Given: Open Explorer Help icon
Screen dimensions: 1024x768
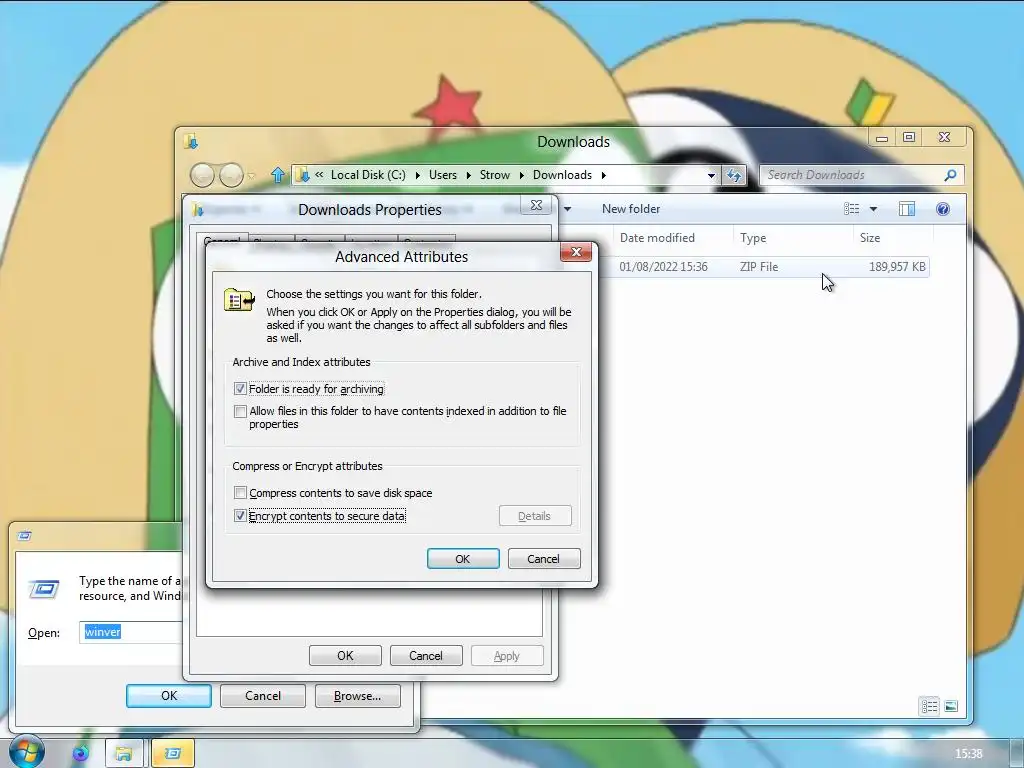Looking at the screenshot, I should tap(942, 209).
